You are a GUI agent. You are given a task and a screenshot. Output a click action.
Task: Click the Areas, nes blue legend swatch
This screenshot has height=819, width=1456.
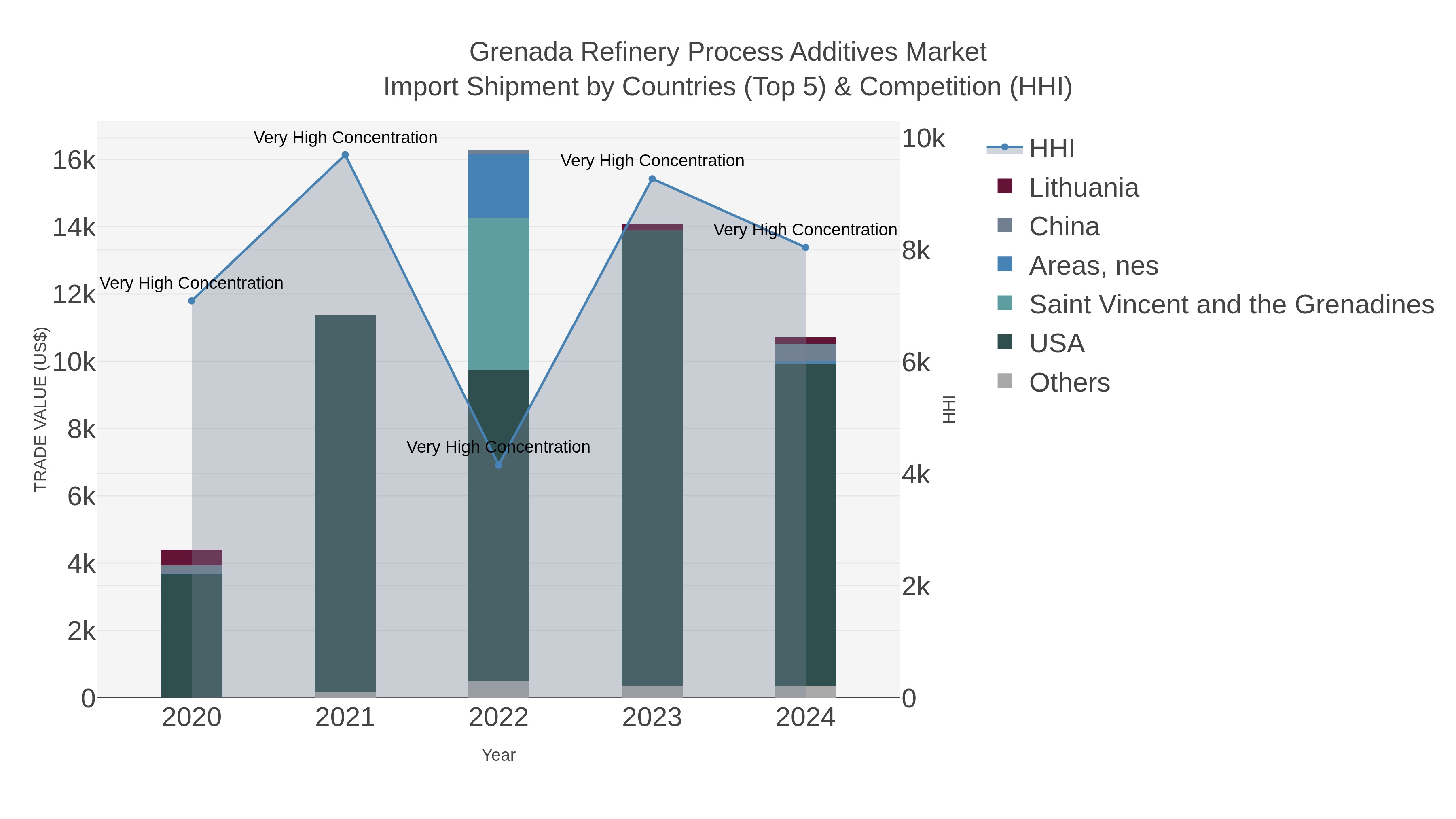(x=1005, y=264)
